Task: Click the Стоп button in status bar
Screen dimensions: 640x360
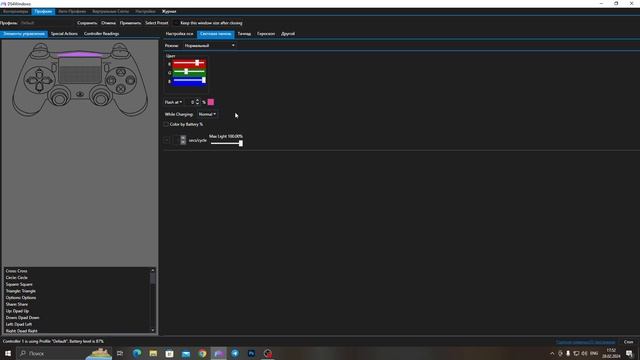Action: click(x=628, y=342)
